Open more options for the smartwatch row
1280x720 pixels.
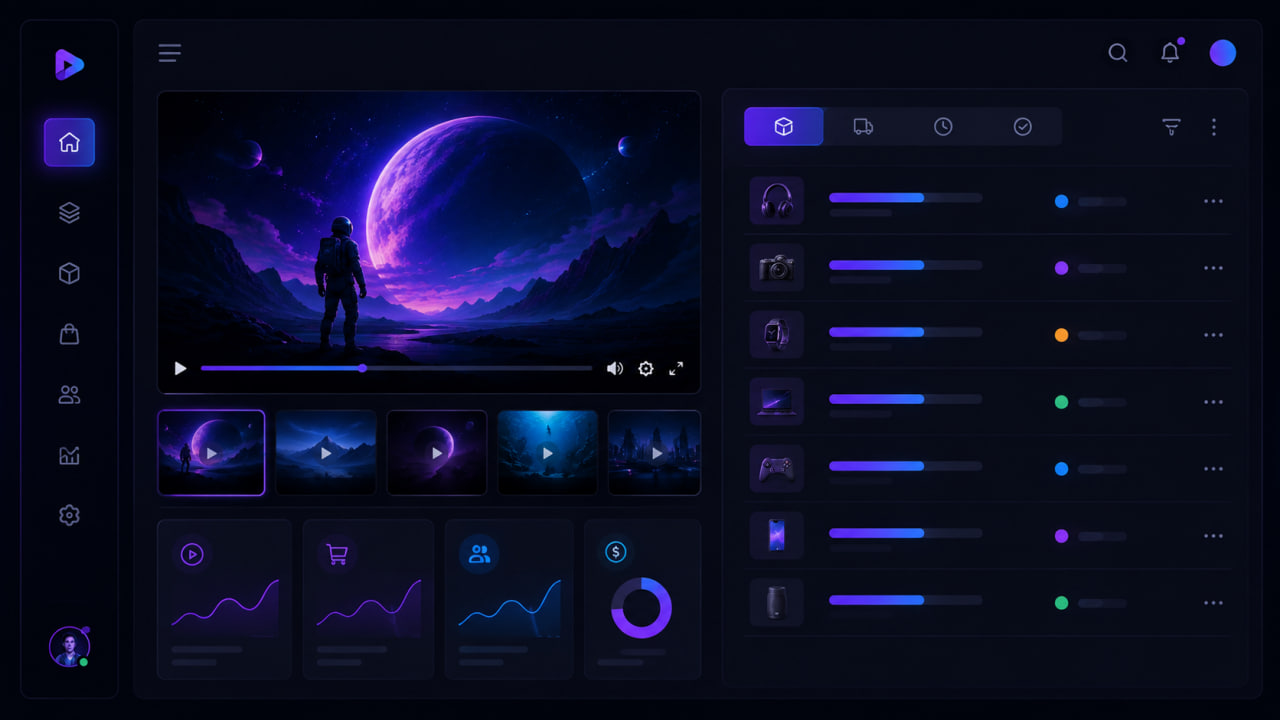coord(1213,335)
